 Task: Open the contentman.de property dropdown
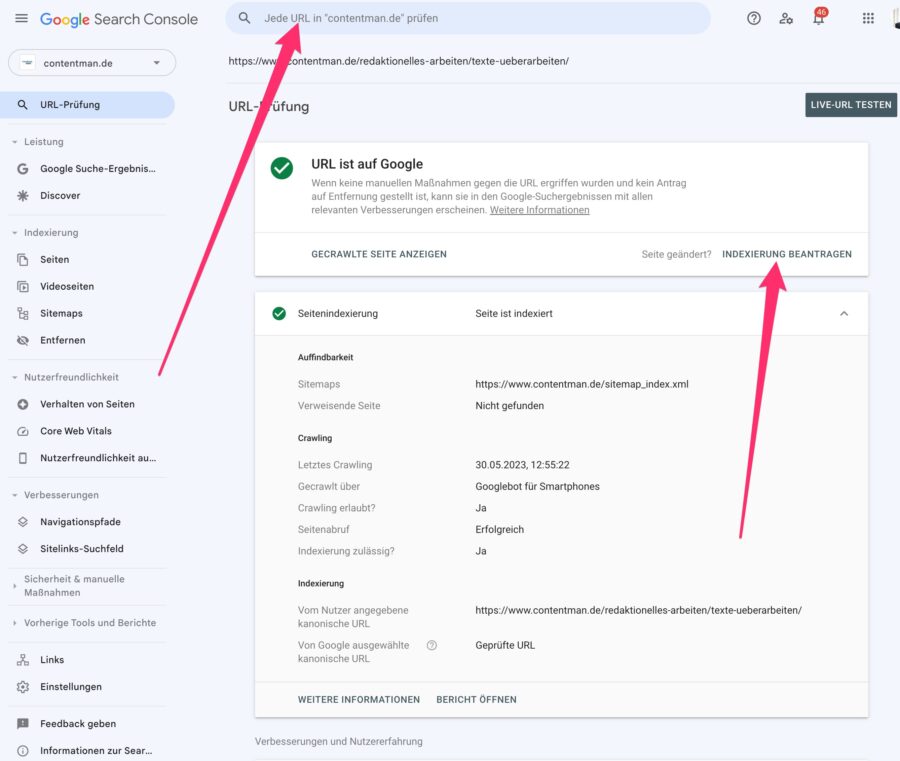click(92, 63)
